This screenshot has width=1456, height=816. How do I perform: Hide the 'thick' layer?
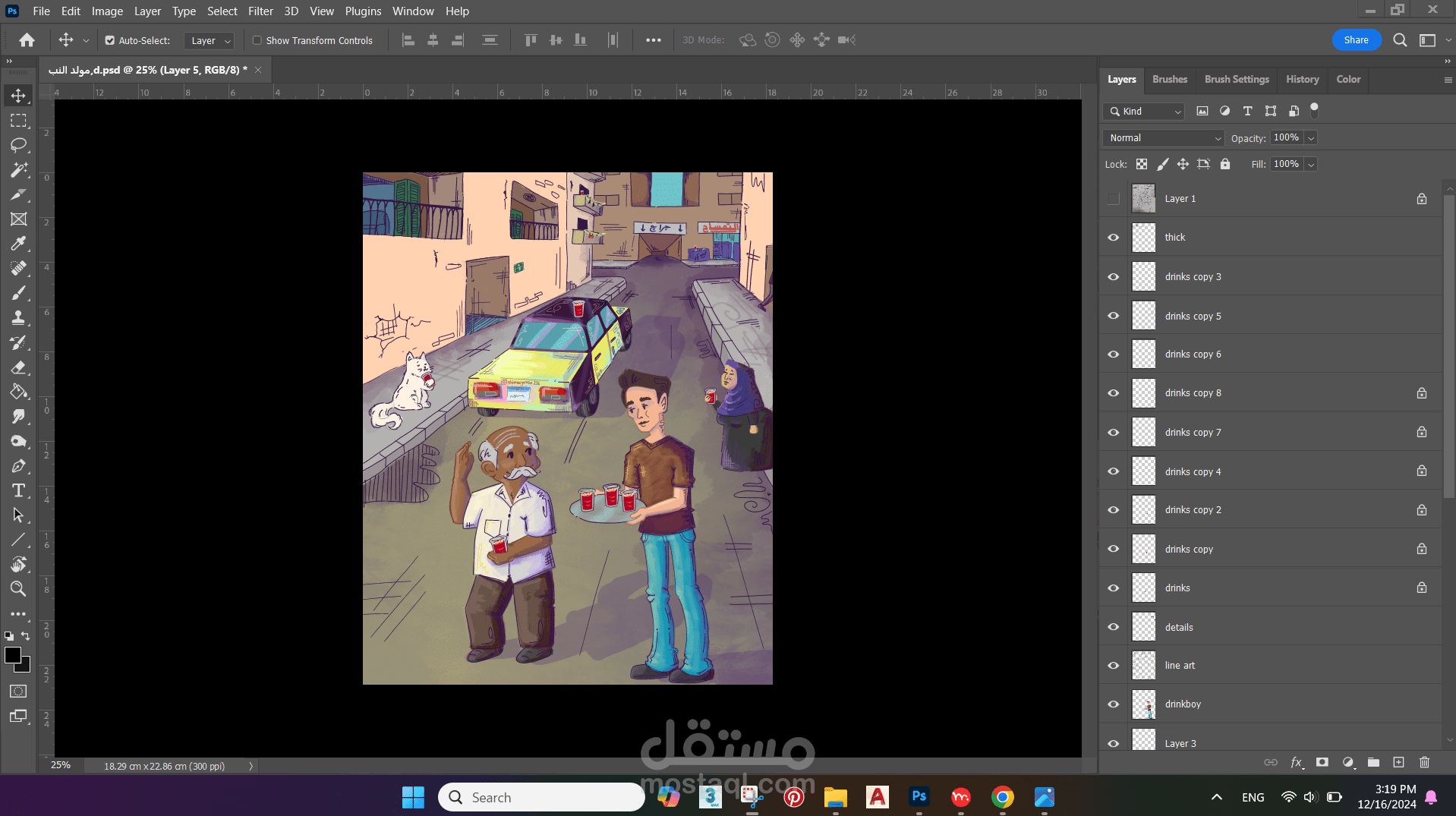pyautogui.click(x=1113, y=238)
